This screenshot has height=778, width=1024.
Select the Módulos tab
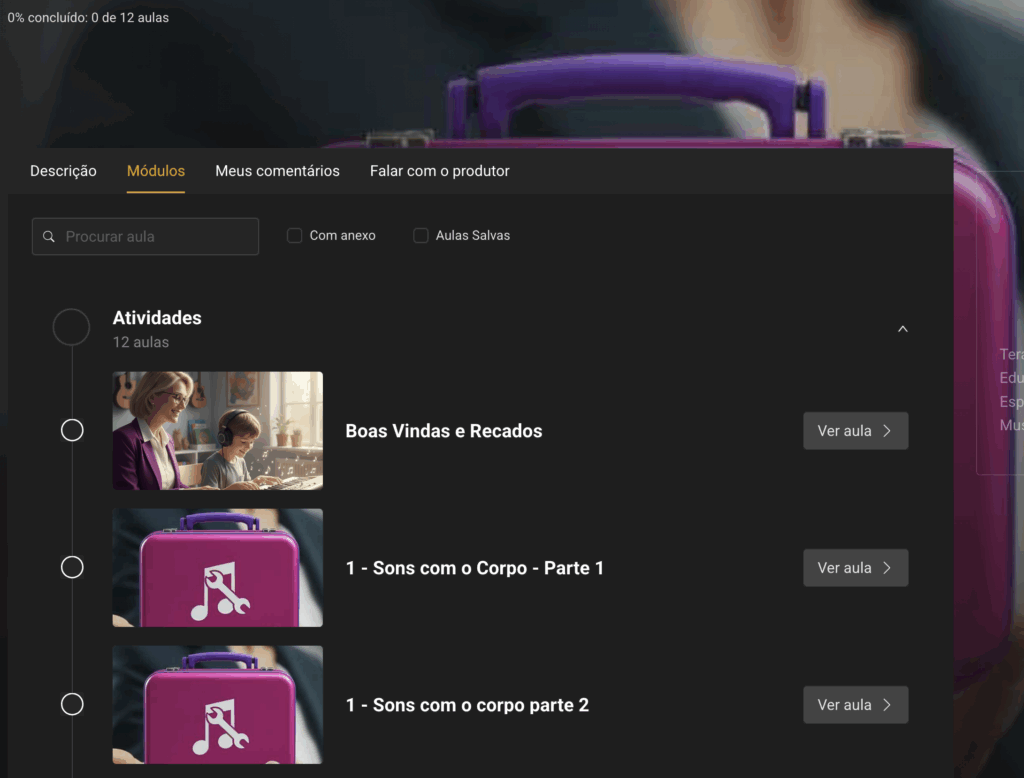click(x=155, y=171)
